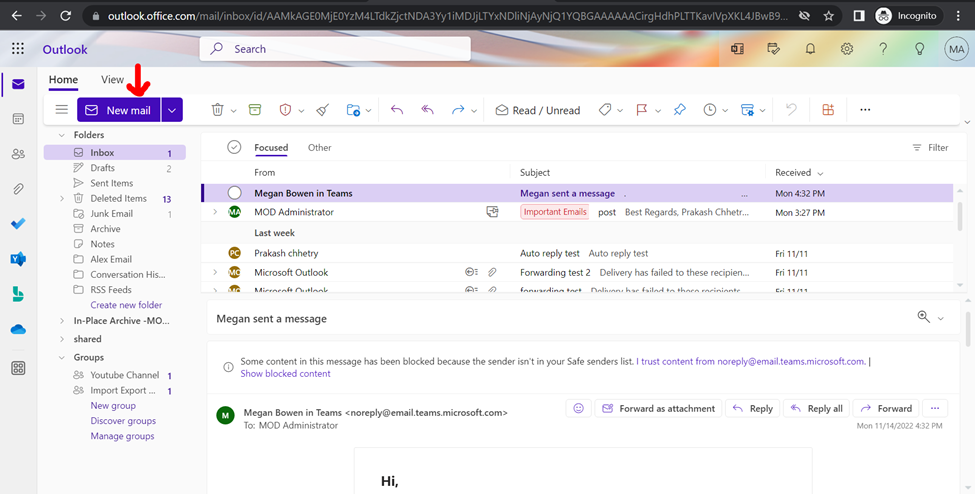The width and height of the screenshot is (975, 494).
Task: Open the New mail dropdown arrow
Action: [x=172, y=110]
